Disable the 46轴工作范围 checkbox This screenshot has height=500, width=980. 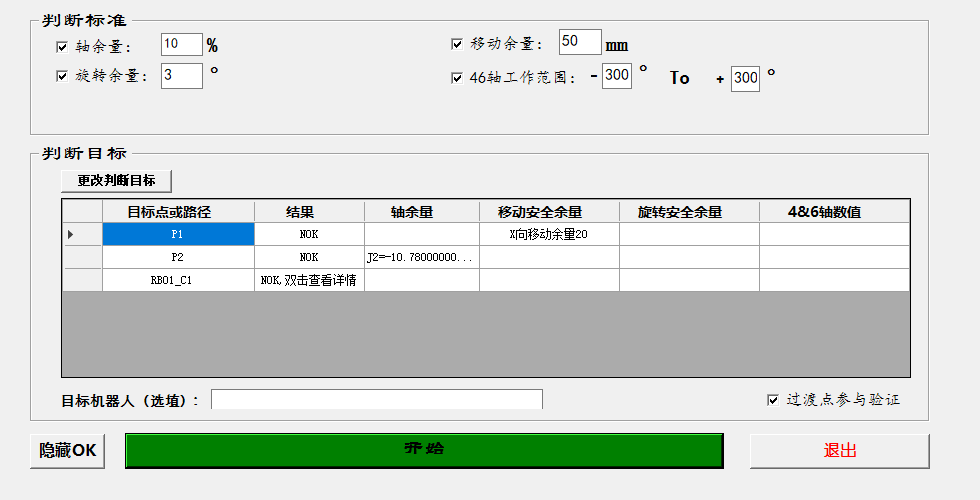tap(457, 77)
